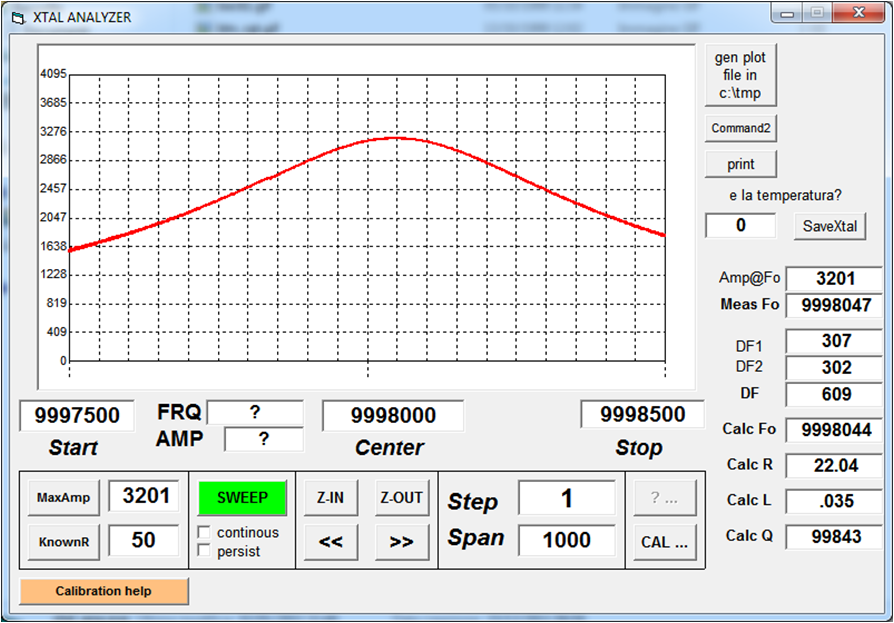Click the XTAL ANALYZER title bar icon
Screen dimensions: 894x623
pos(18,18)
